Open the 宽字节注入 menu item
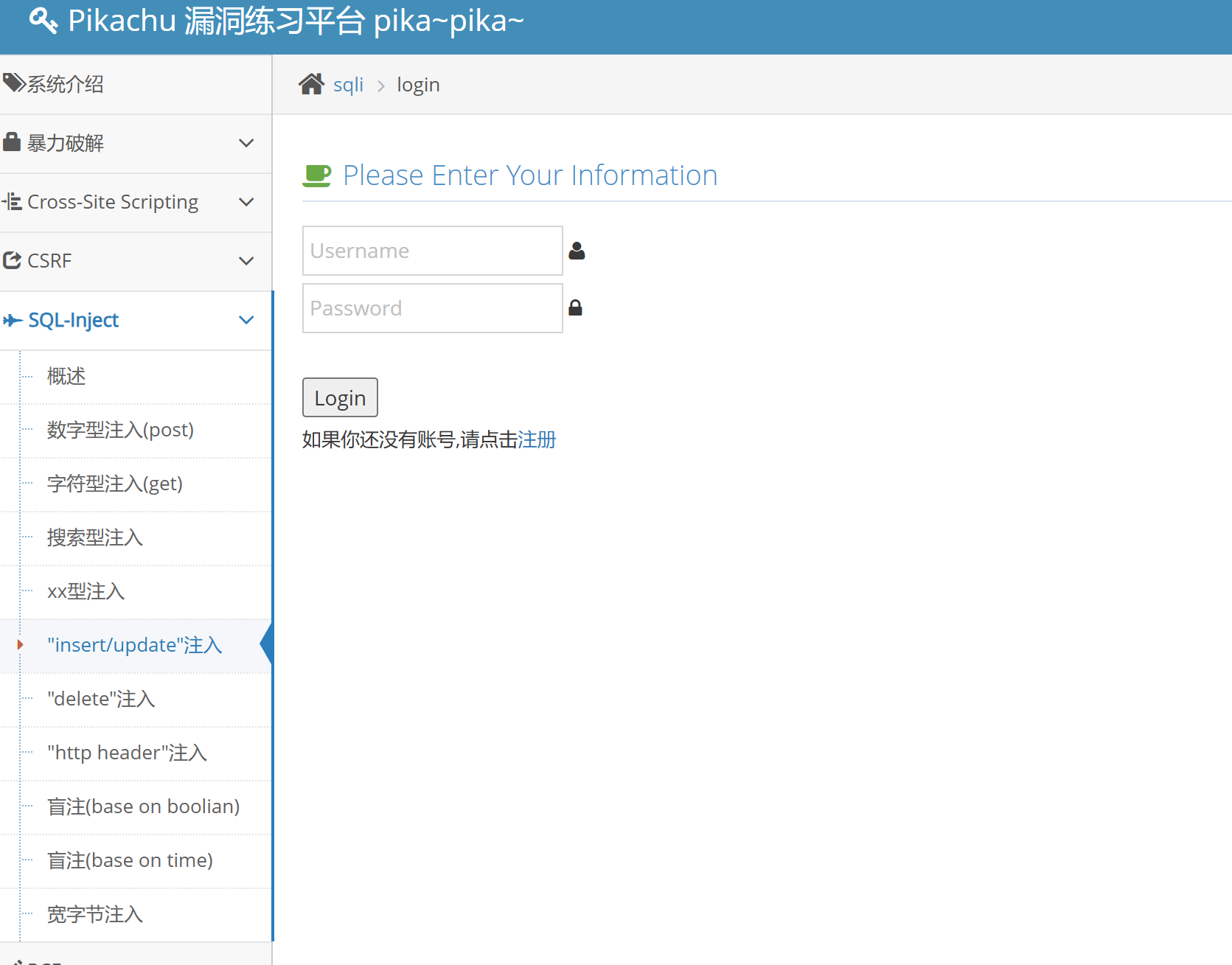The width and height of the screenshot is (1232, 965). [x=94, y=914]
